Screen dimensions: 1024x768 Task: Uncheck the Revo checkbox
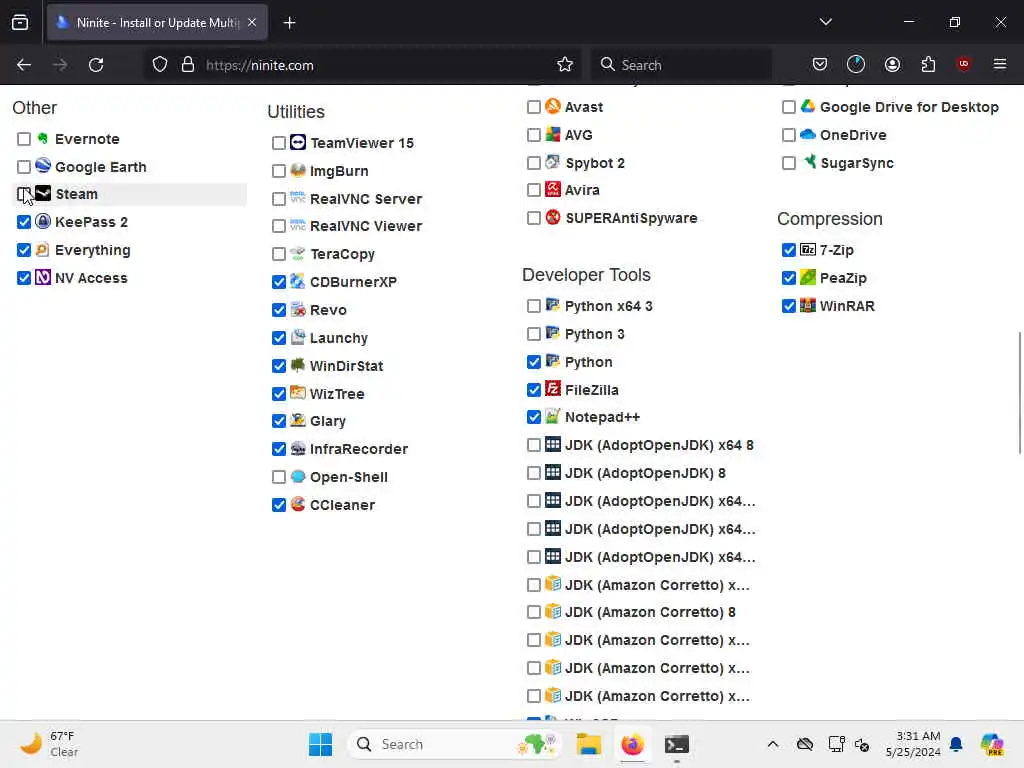pyautogui.click(x=279, y=310)
